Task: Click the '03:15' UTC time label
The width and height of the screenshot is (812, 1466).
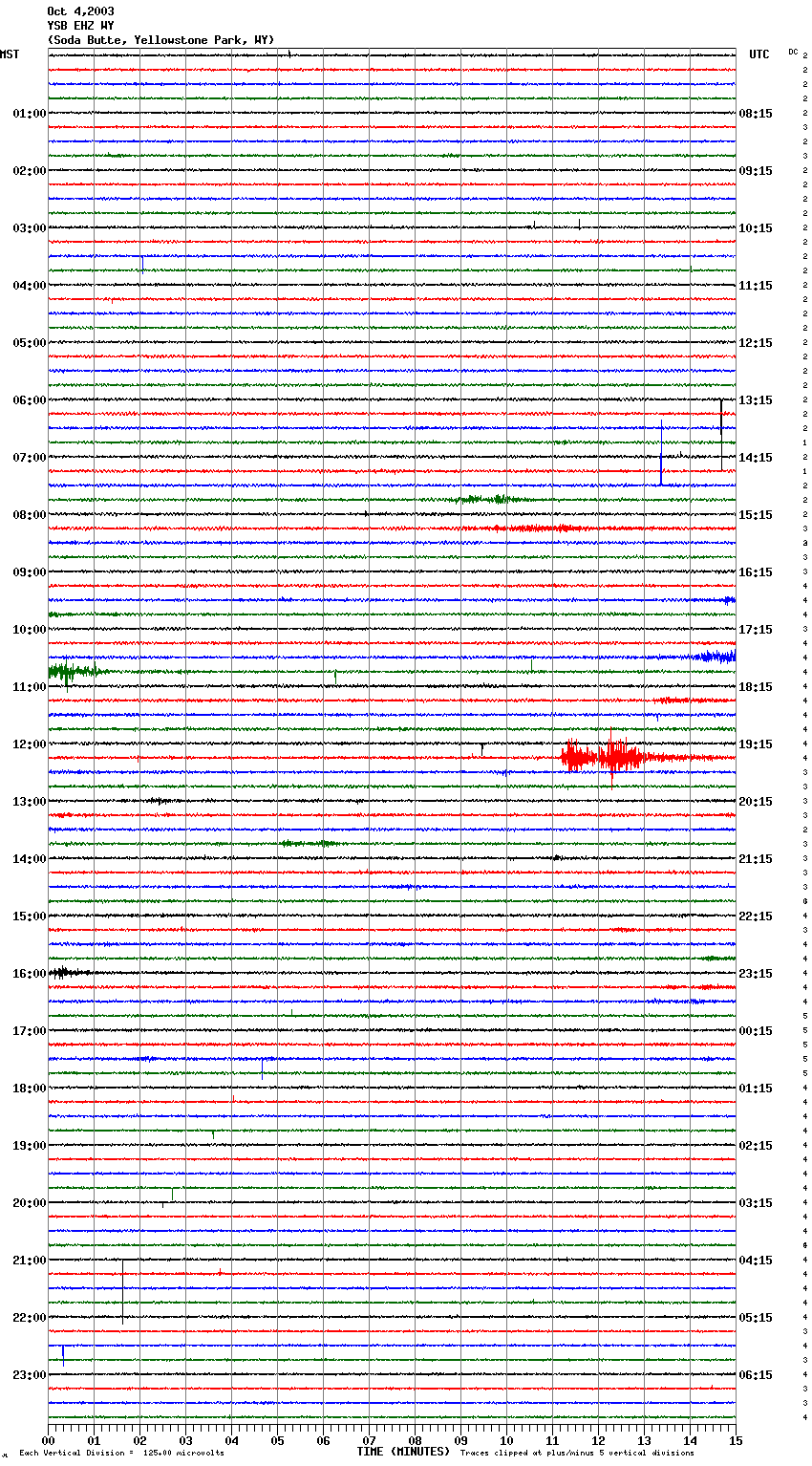Action: (756, 1203)
